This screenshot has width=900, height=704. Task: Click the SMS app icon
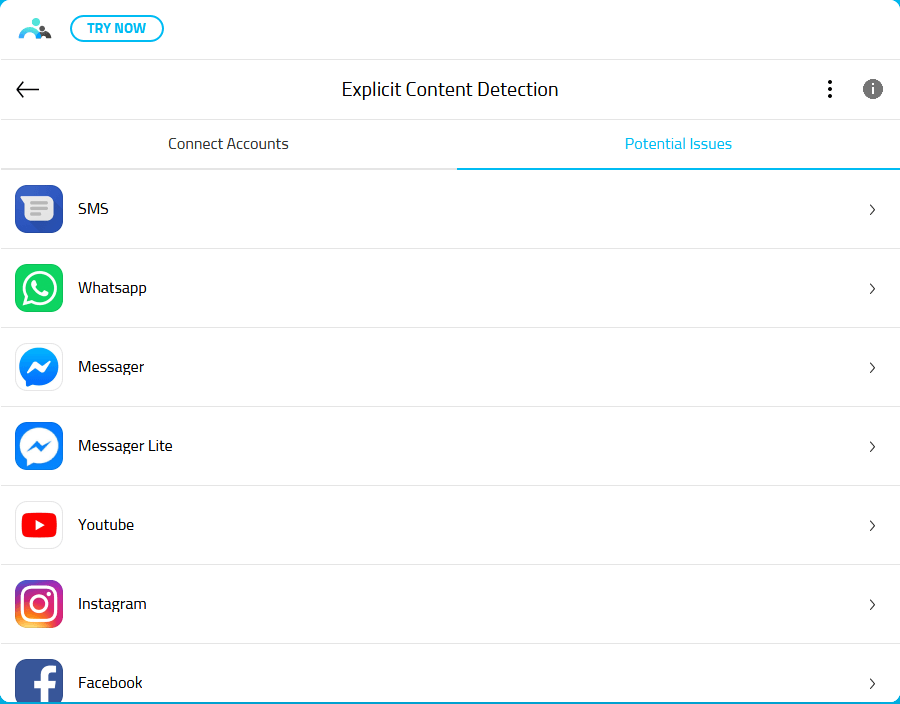[x=39, y=209]
